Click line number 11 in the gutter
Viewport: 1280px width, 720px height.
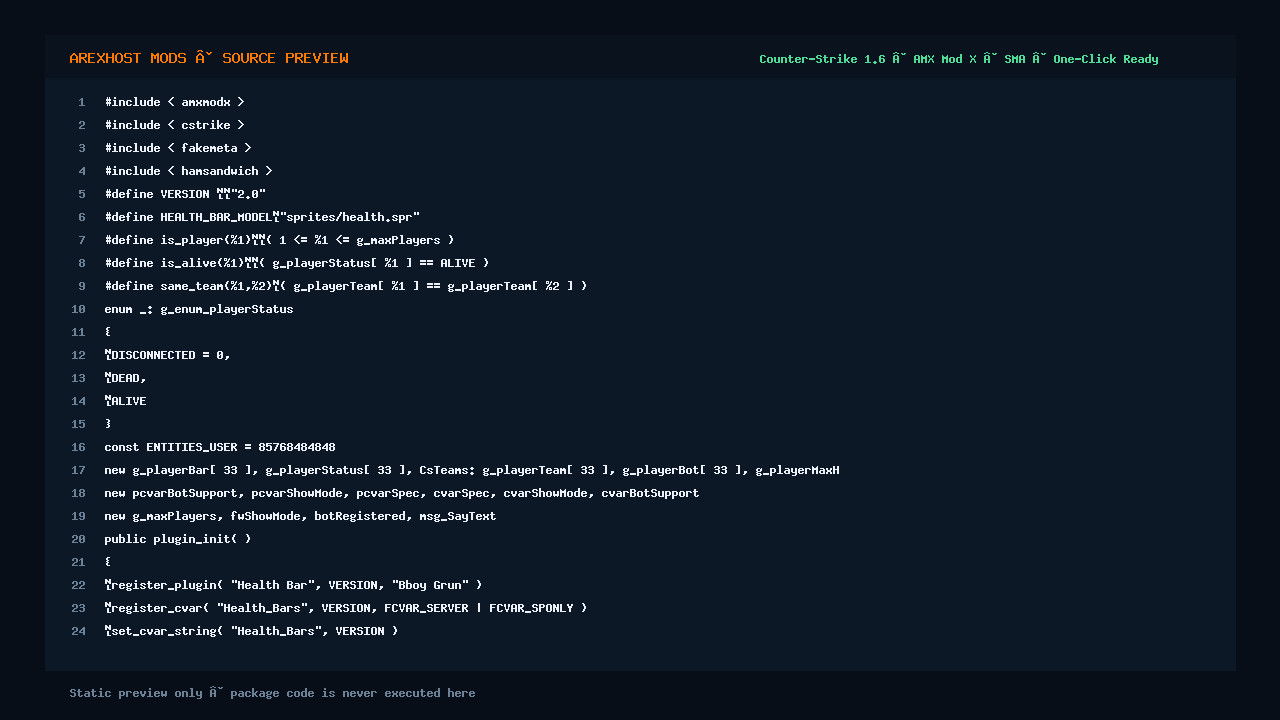pos(78,332)
